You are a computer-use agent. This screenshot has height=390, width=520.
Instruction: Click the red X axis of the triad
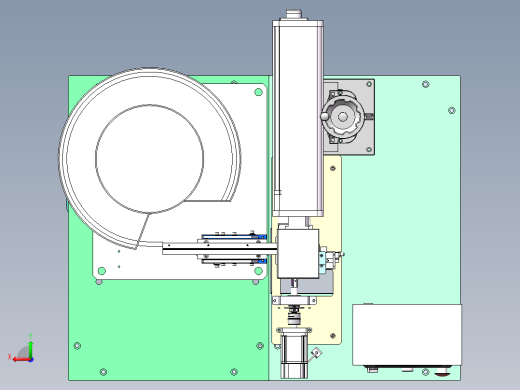[x=21, y=359]
